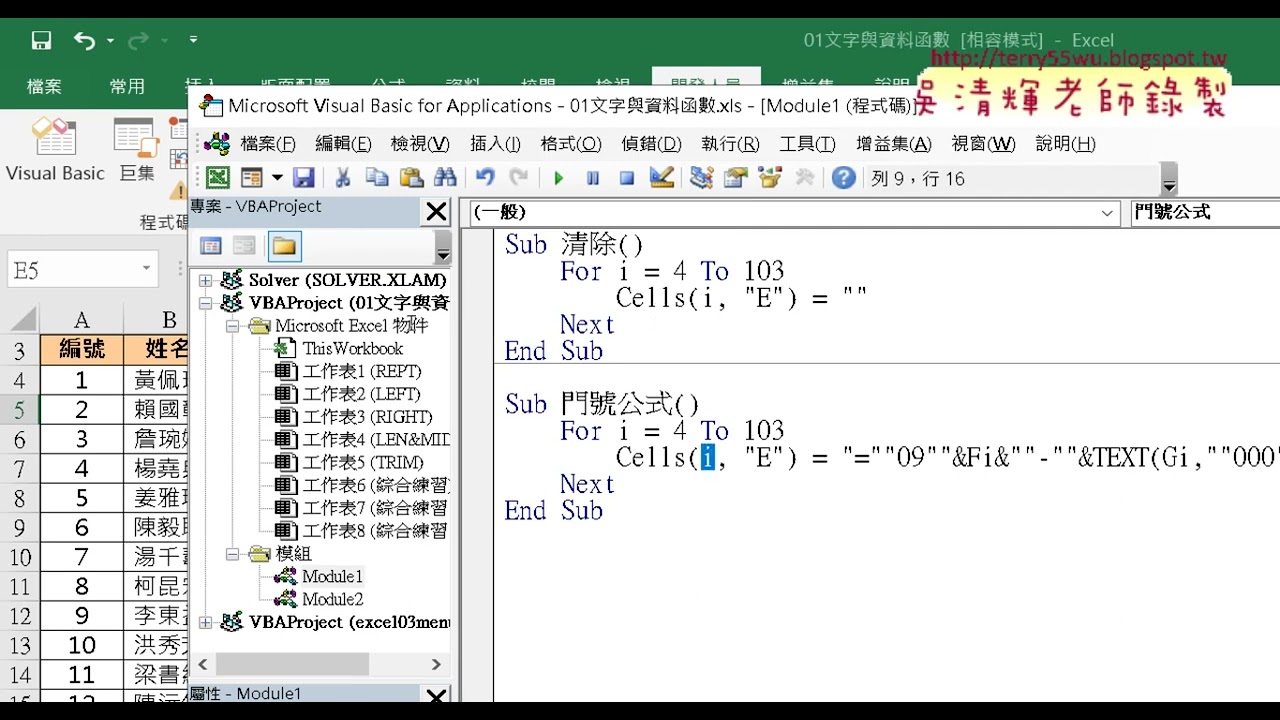The height and width of the screenshot is (720, 1280).
Task: Expand the VBAProject (excel103men node
Action: [x=206, y=622]
